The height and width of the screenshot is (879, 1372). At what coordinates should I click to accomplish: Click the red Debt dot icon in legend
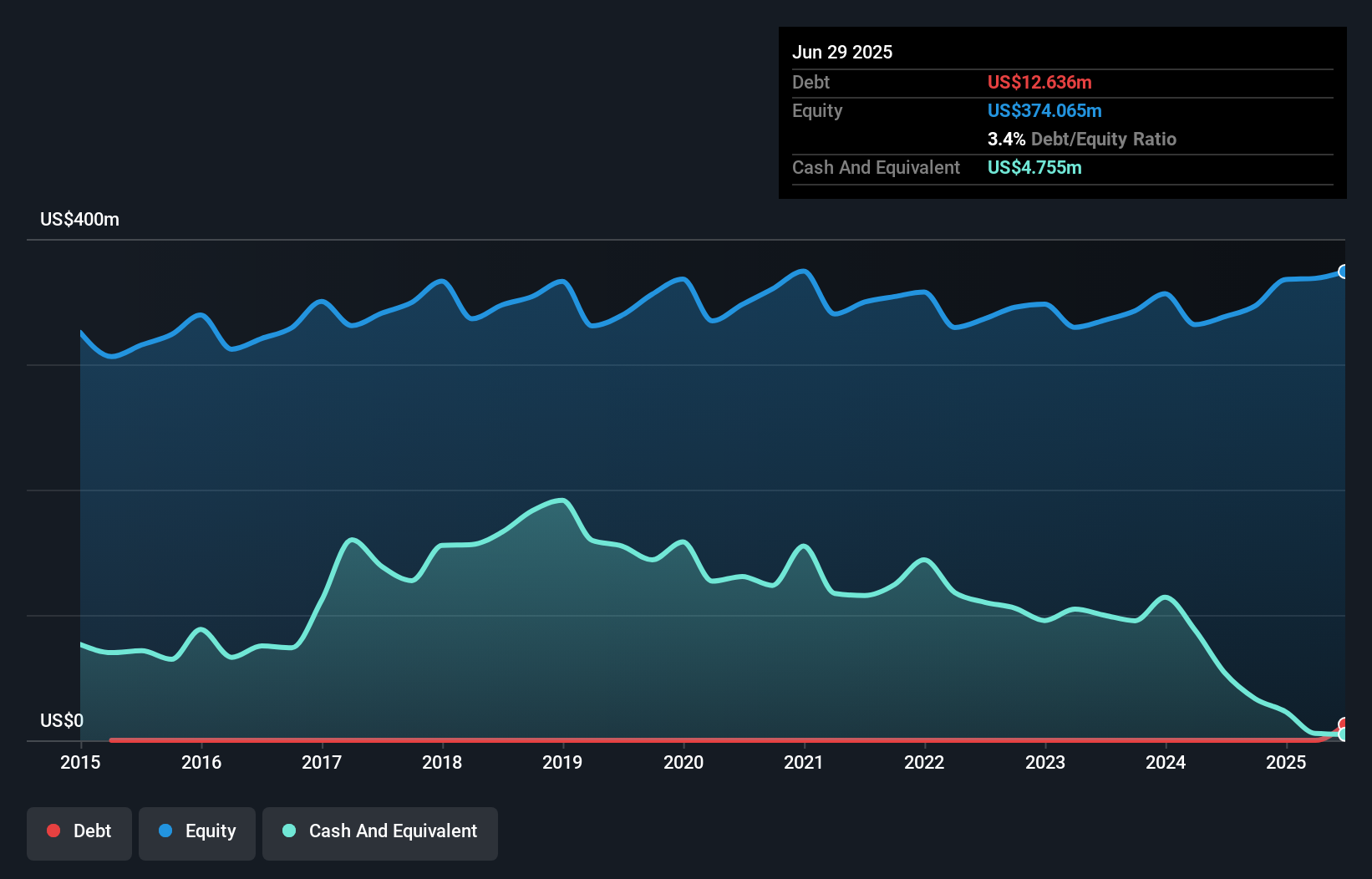pos(53,831)
